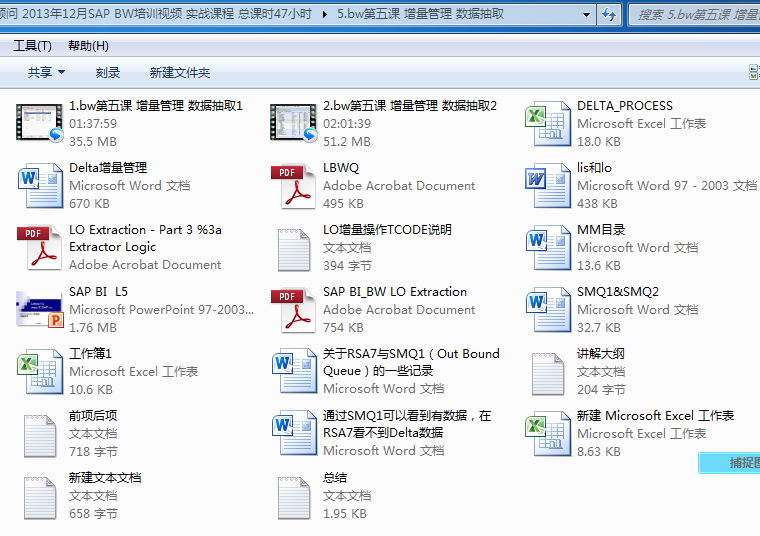Select file name 新建文本文档

105,478
